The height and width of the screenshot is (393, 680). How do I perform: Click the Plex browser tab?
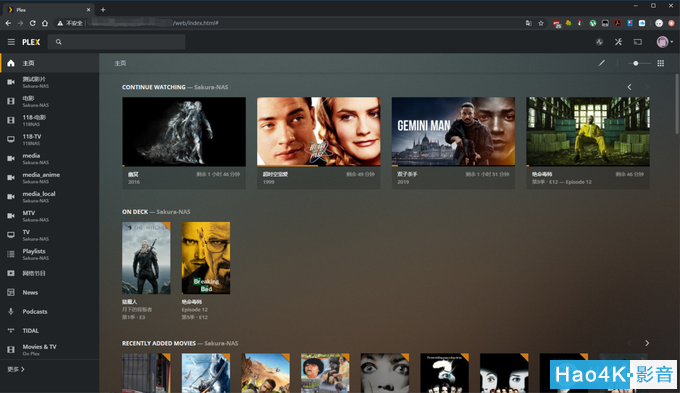pyautogui.click(x=49, y=10)
